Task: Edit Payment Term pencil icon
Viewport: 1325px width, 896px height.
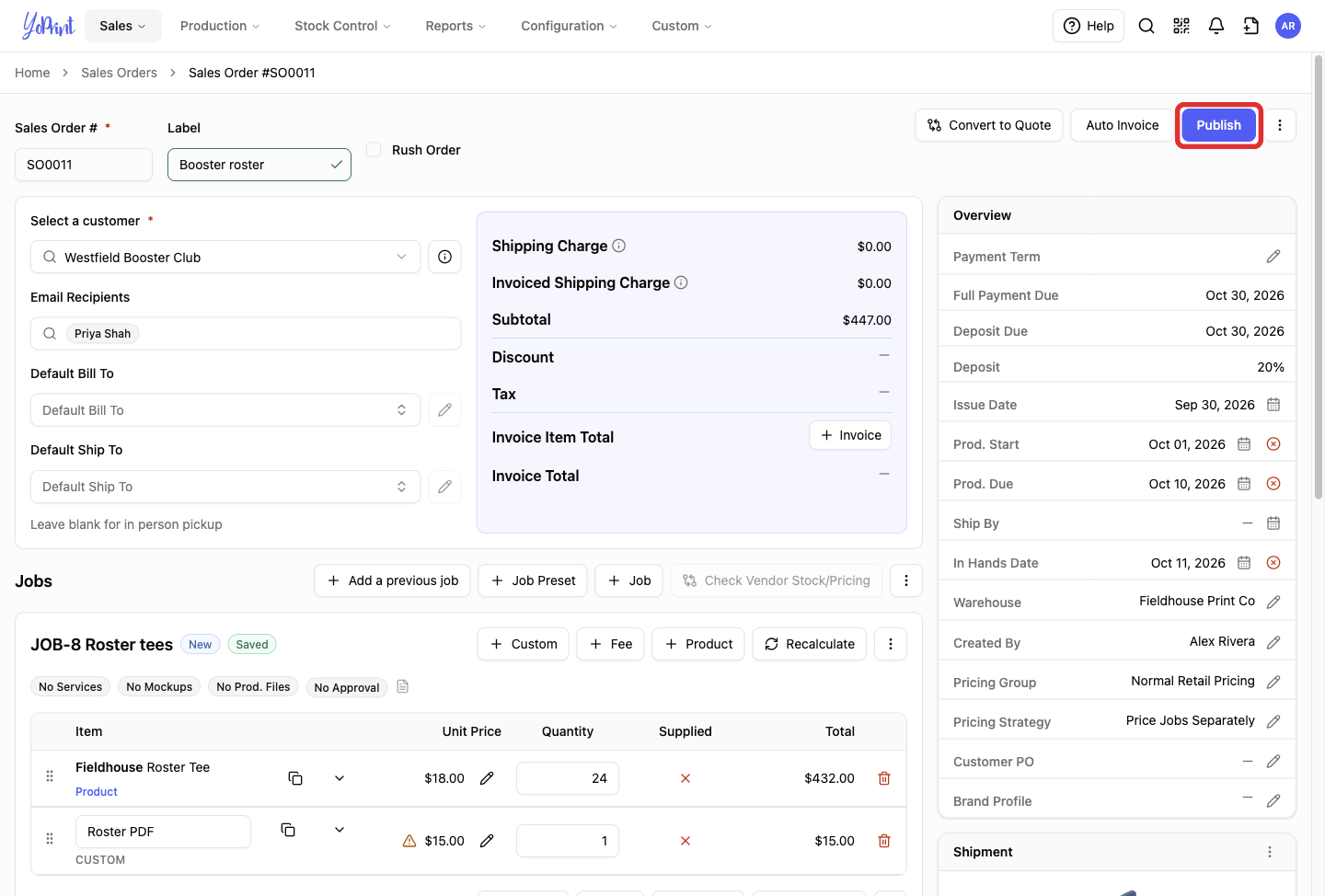Action: (x=1273, y=257)
